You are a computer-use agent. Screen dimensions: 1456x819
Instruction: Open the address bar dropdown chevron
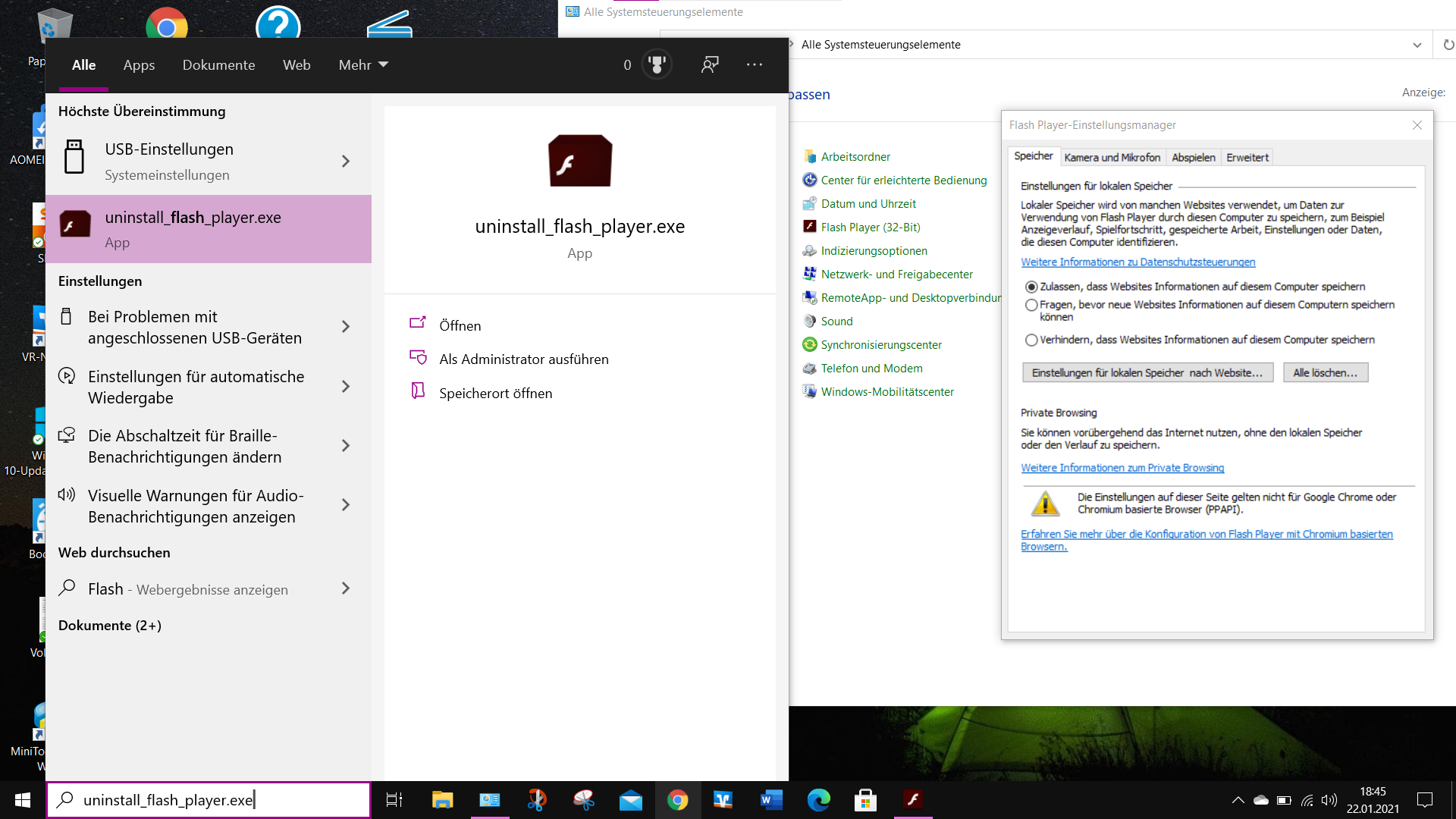pos(1417,45)
